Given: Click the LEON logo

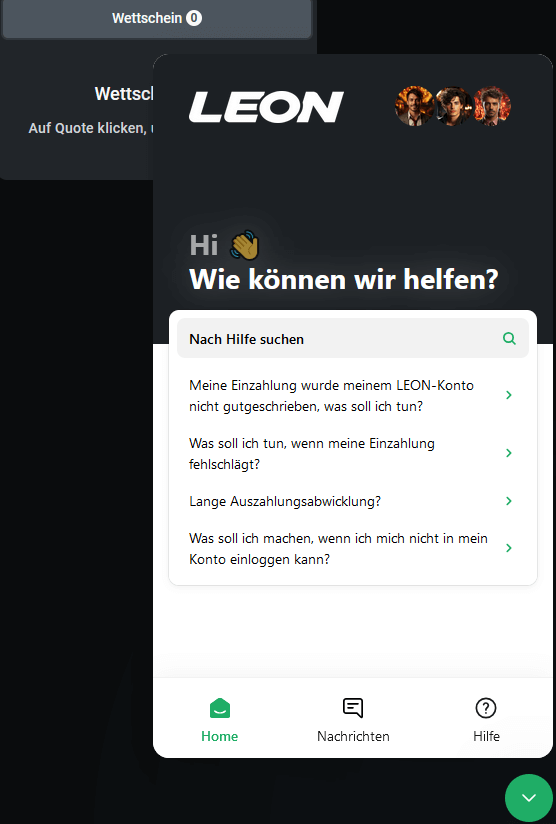Looking at the screenshot, I should click(x=266, y=107).
